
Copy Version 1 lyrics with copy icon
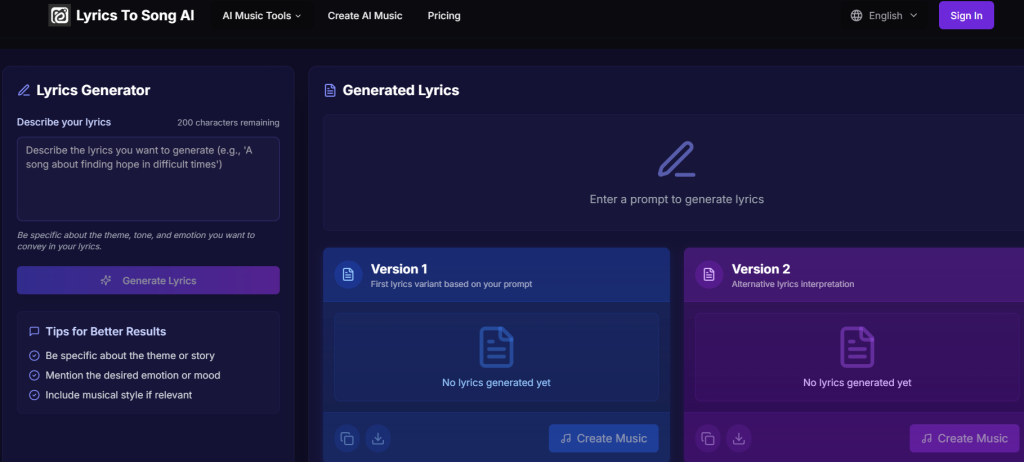(x=347, y=438)
